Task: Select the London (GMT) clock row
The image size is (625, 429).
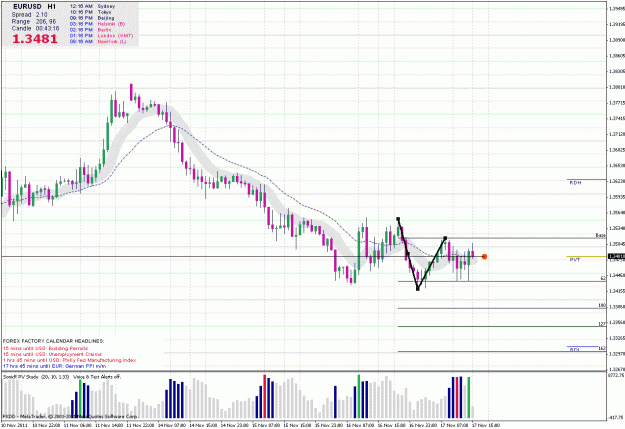Action: coord(101,35)
